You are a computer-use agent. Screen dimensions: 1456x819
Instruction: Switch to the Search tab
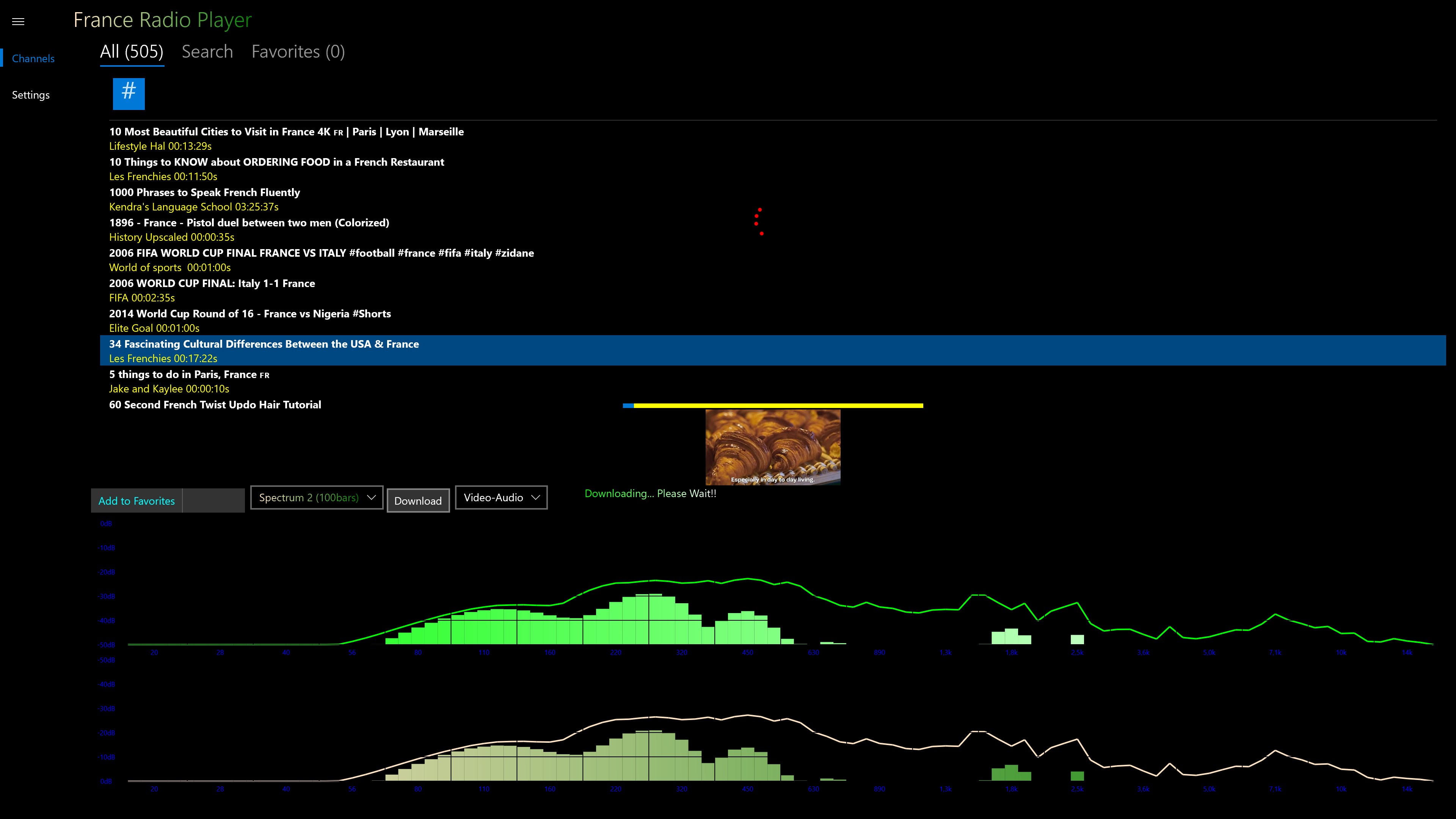tap(207, 52)
